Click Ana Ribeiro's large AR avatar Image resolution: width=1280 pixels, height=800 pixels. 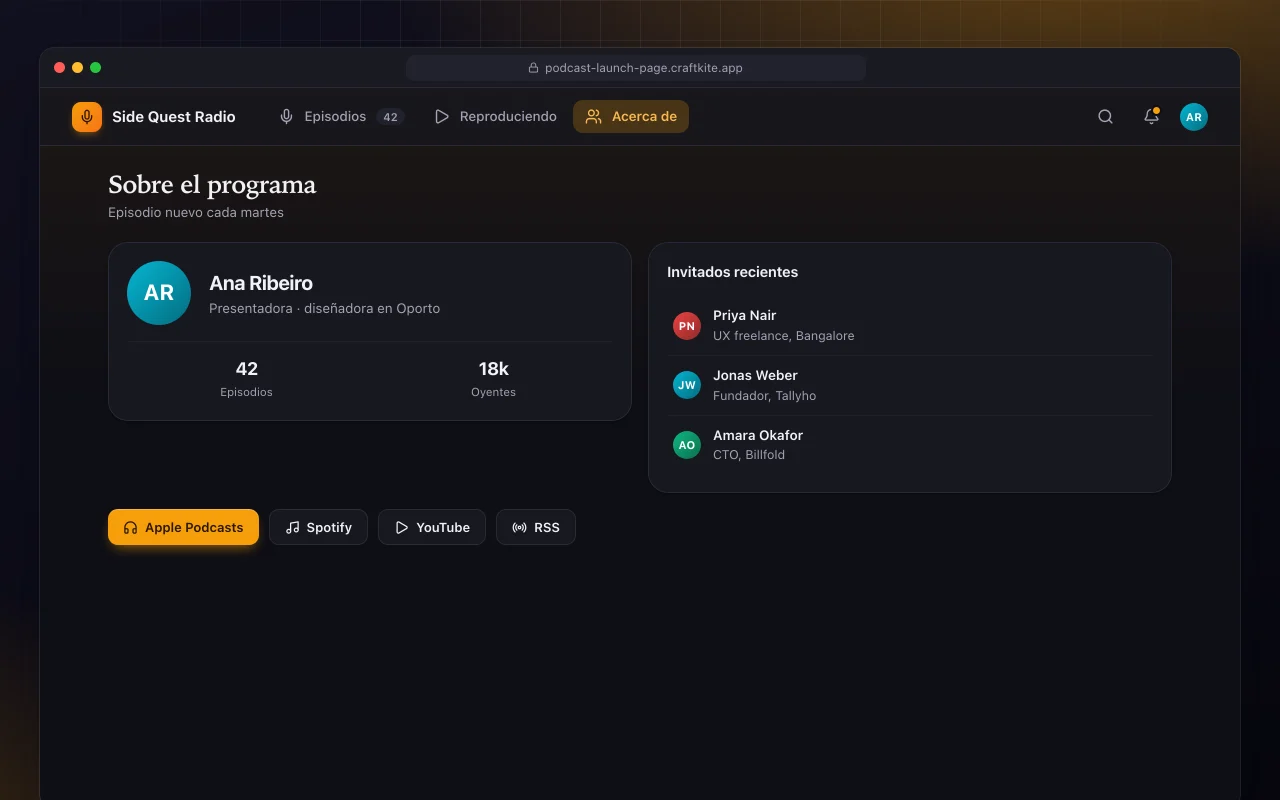(x=159, y=293)
